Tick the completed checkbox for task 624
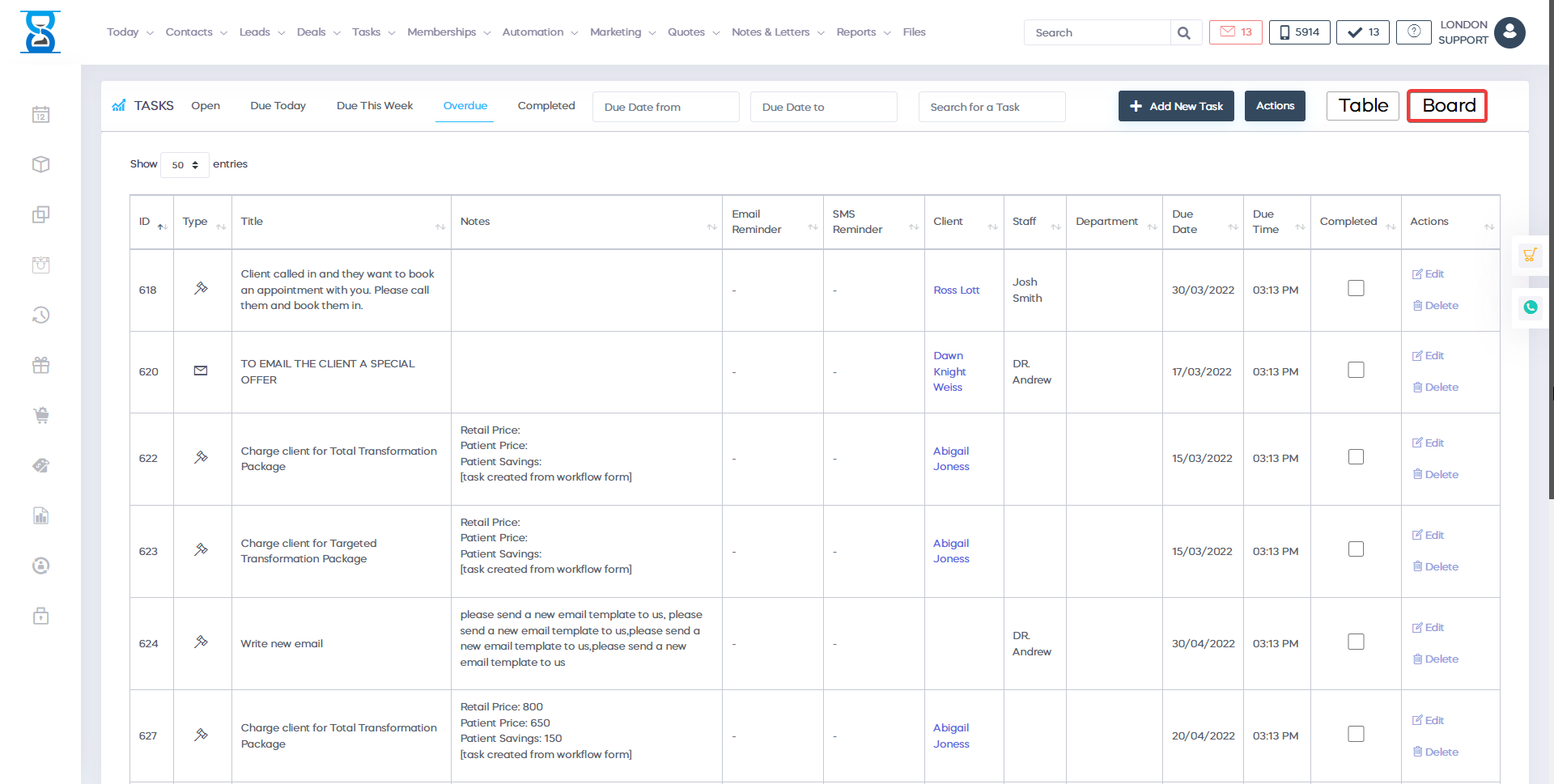 pyautogui.click(x=1356, y=642)
